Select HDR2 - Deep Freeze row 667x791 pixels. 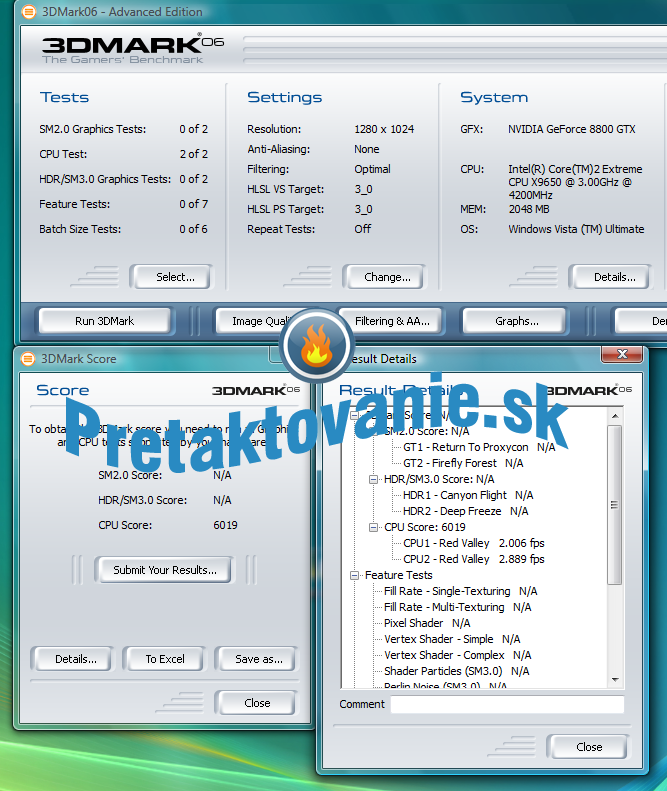(x=465, y=512)
